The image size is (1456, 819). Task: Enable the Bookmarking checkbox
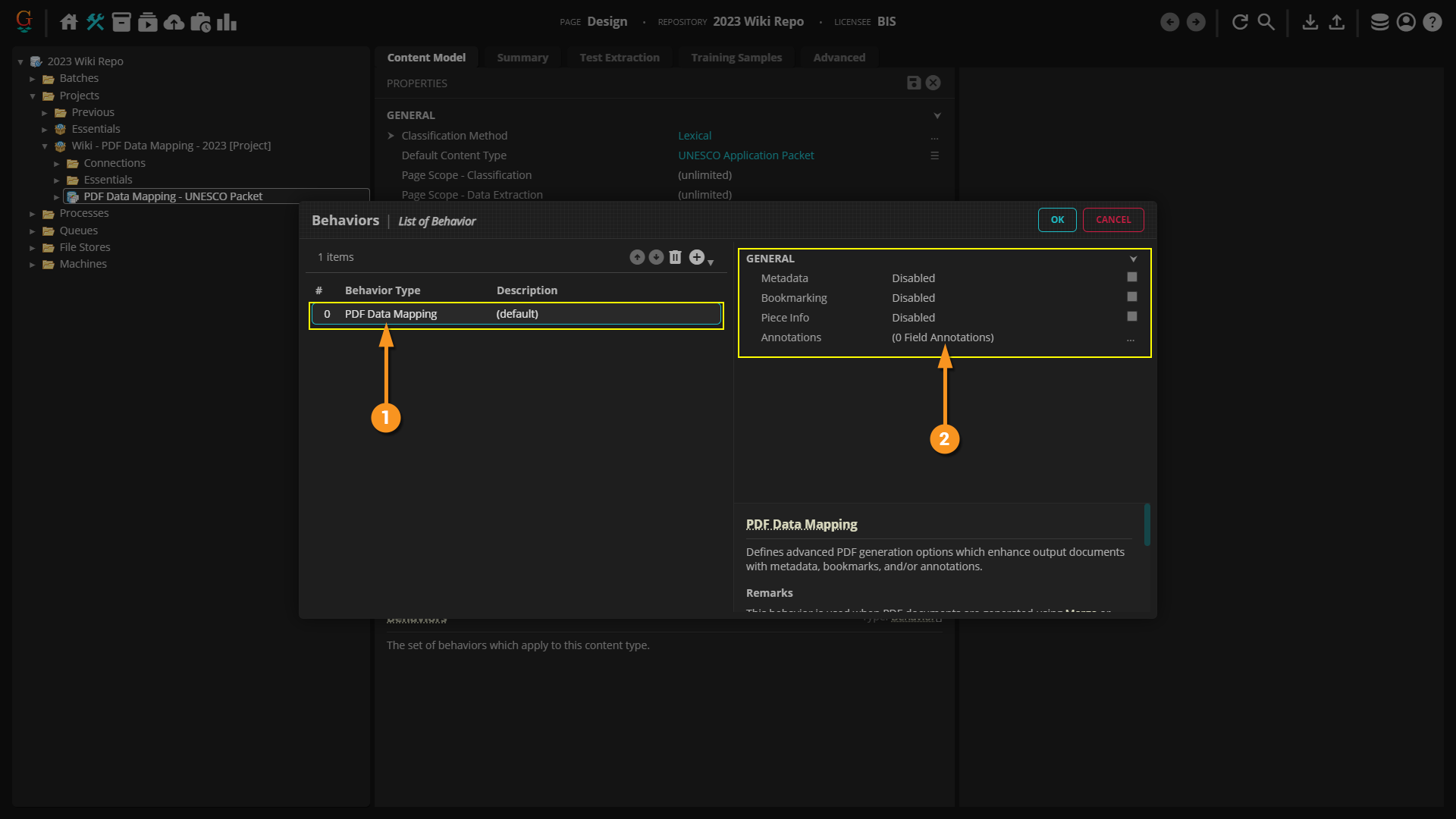(1132, 297)
